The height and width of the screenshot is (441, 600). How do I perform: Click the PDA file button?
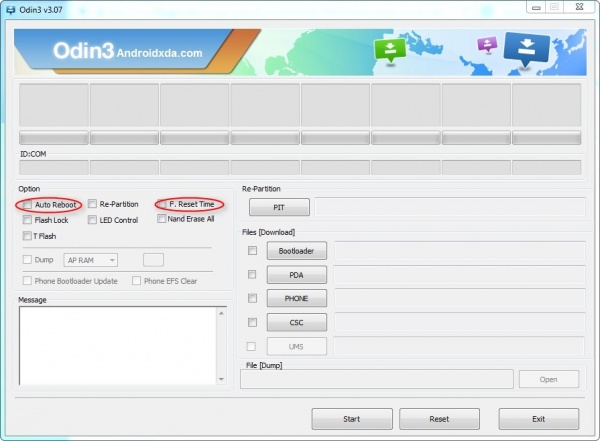click(x=297, y=275)
